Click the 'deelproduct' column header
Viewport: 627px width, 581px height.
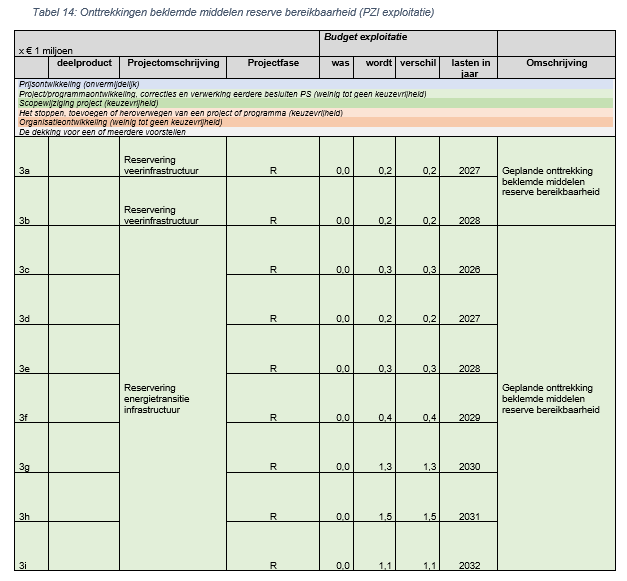(x=84, y=63)
